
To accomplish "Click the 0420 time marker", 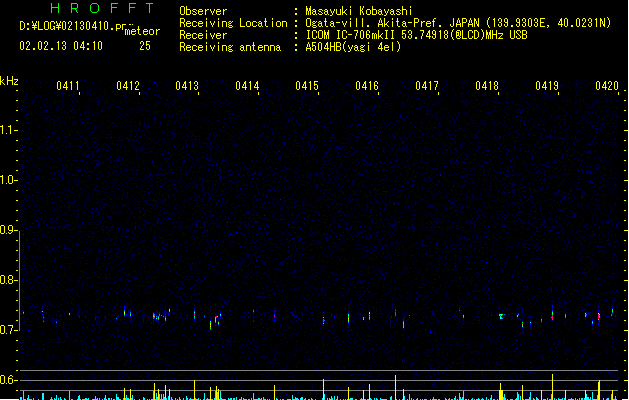I will click(x=607, y=86).
